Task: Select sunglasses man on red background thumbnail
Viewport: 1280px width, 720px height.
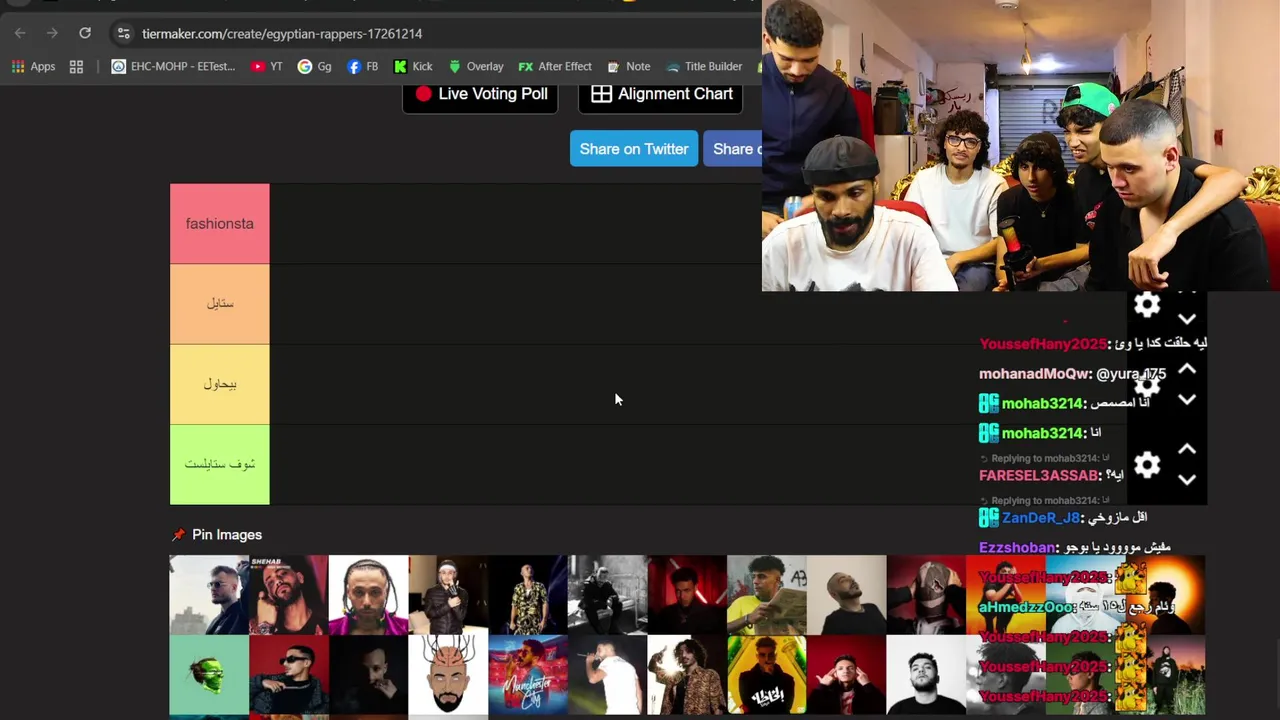Action: click(x=289, y=675)
